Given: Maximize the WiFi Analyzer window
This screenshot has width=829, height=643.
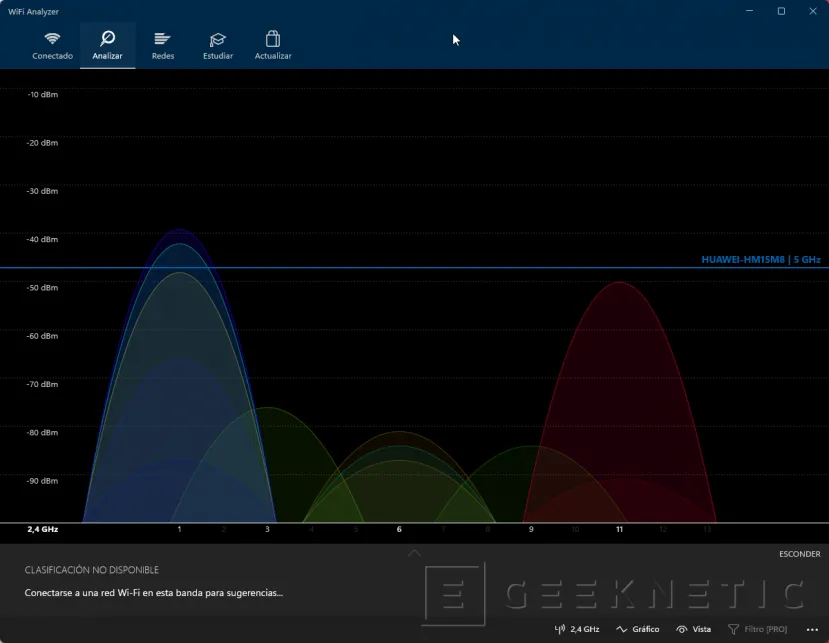Looking at the screenshot, I should point(781,11).
